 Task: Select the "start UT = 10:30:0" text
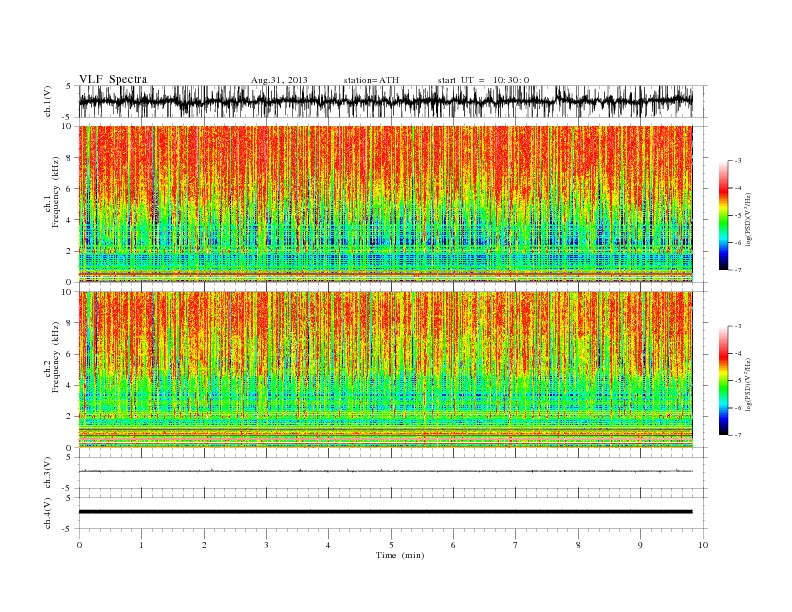pyautogui.click(x=483, y=80)
